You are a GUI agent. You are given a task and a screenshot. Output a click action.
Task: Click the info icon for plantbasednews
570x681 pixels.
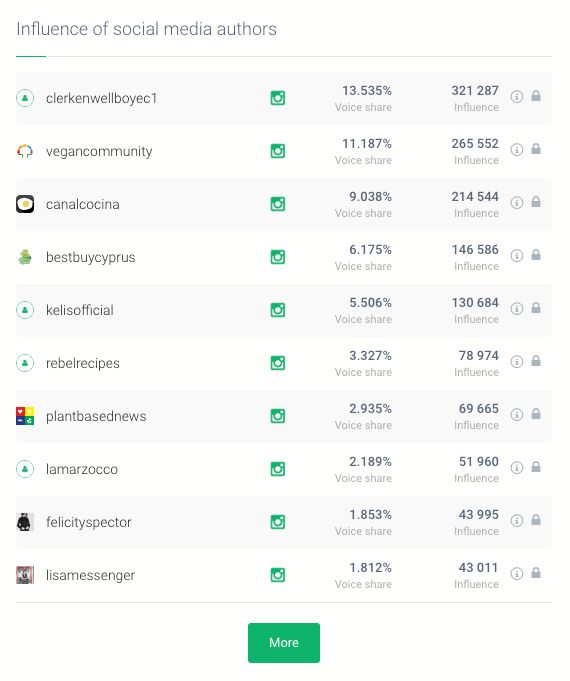coord(517,414)
